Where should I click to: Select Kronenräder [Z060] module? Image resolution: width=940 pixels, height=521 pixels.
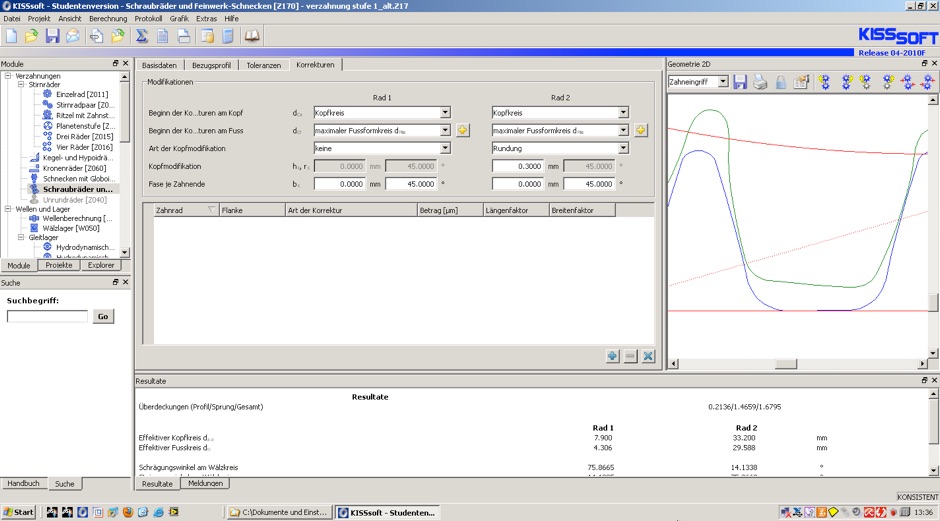click(x=74, y=168)
